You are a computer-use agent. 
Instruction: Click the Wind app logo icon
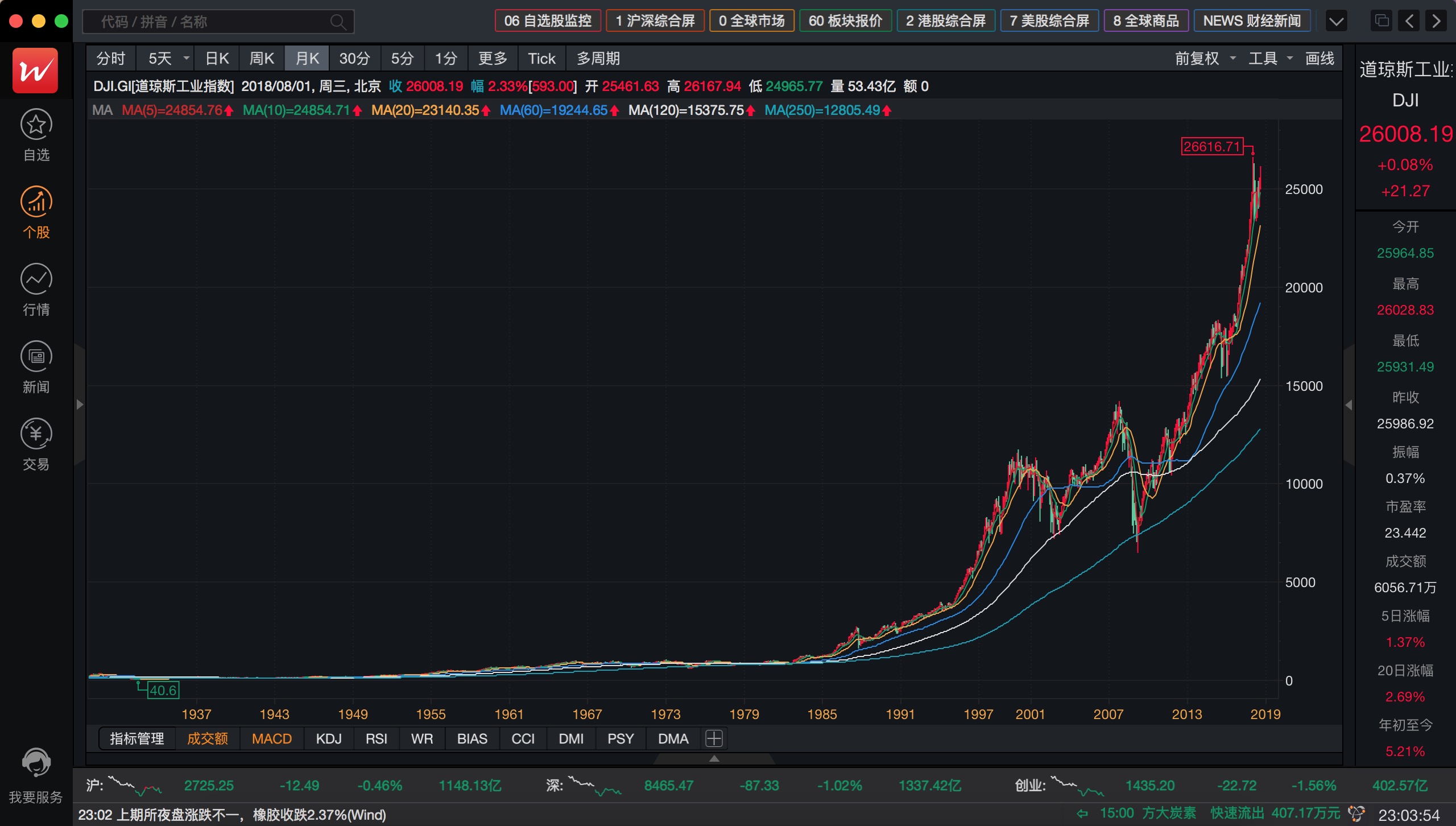tap(35, 71)
